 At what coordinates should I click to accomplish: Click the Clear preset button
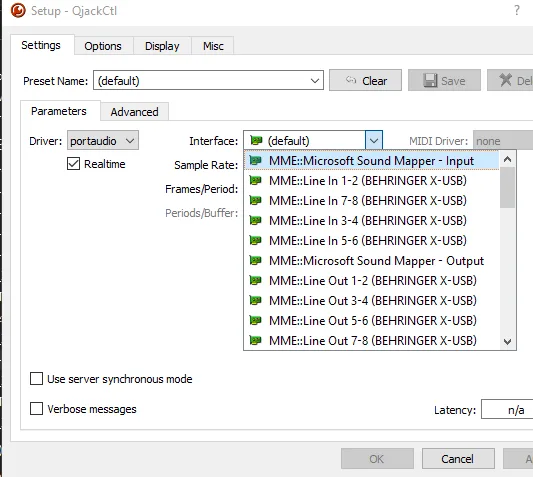[365, 81]
